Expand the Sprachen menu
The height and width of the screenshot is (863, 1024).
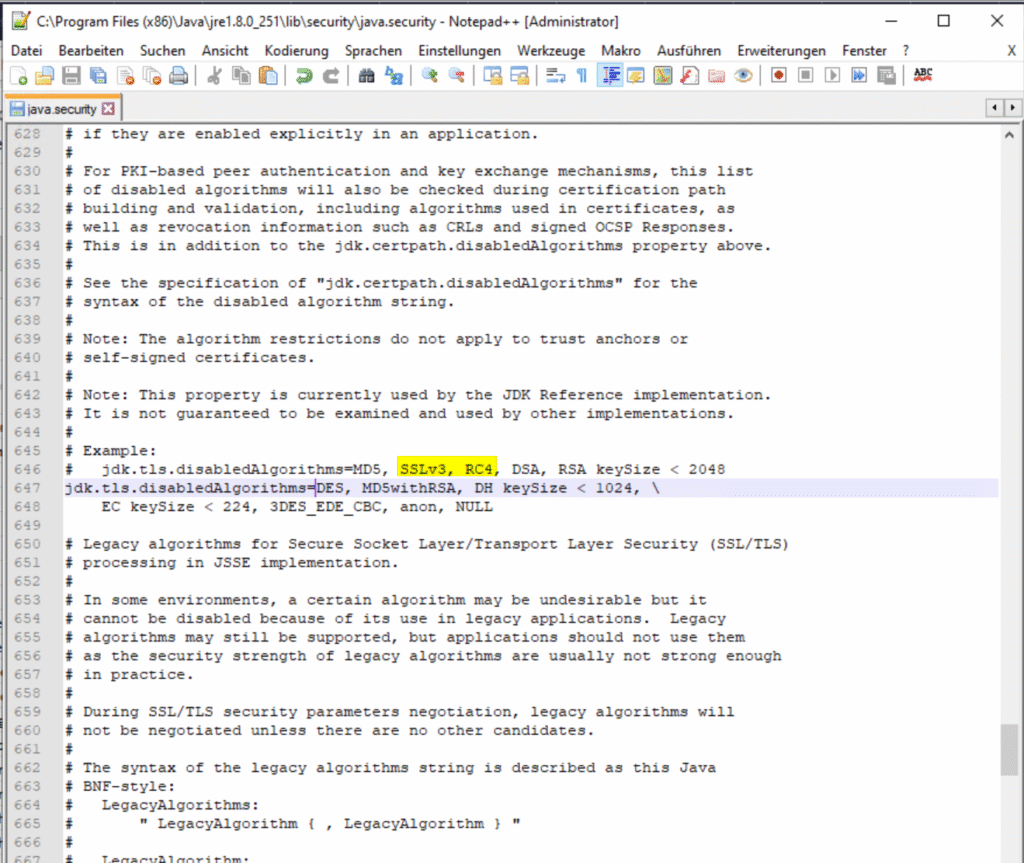click(x=373, y=50)
